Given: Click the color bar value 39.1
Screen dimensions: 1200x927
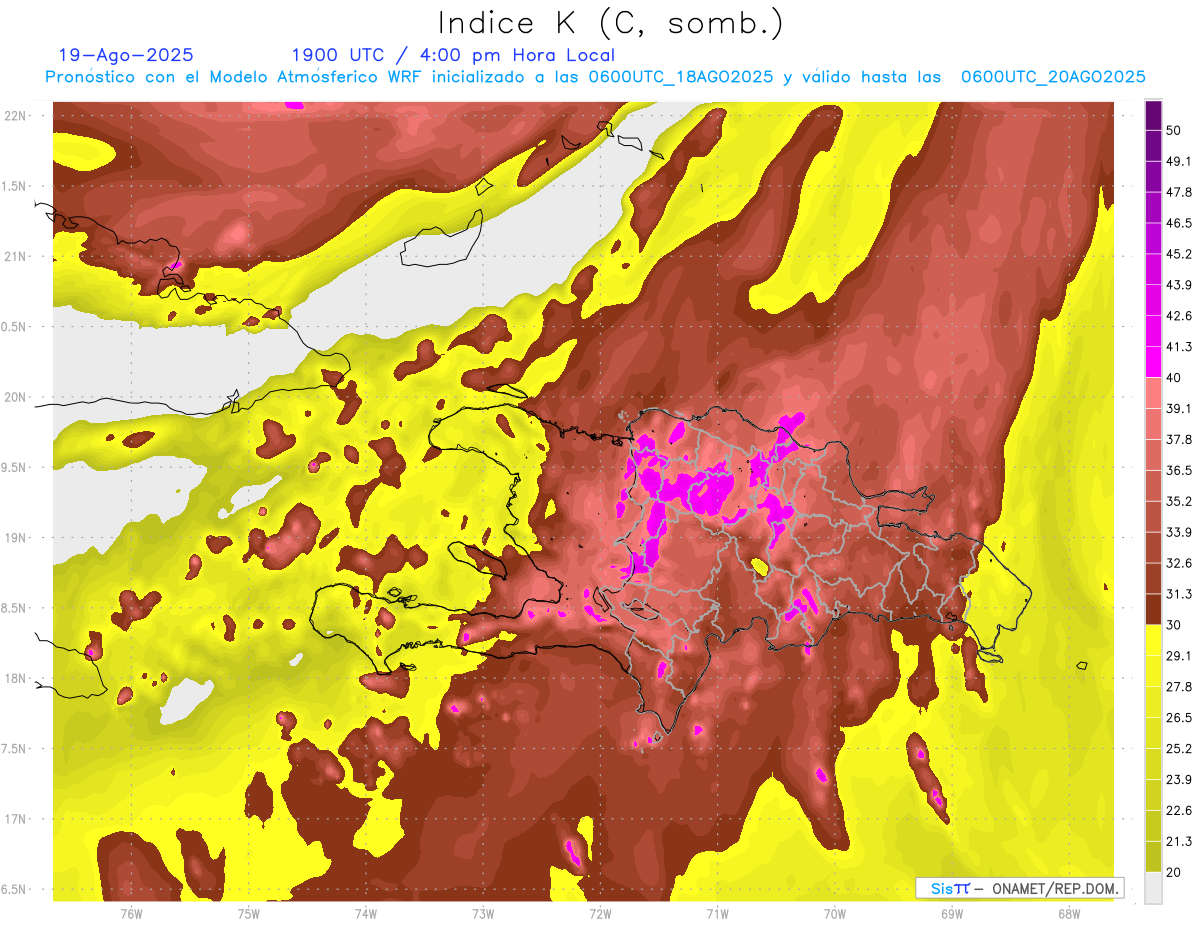Looking at the screenshot, I should point(1179,409).
